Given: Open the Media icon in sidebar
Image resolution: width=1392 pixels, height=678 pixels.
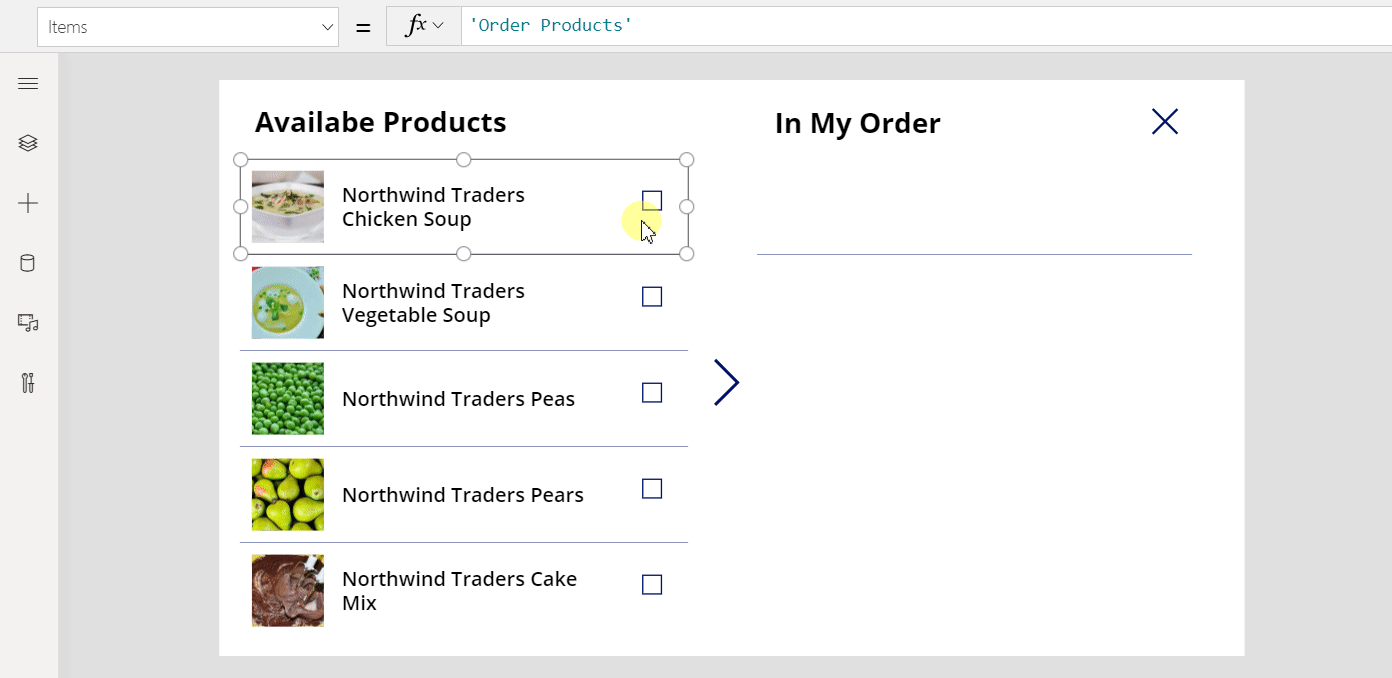Looking at the screenshot, I should pos(28,322).
